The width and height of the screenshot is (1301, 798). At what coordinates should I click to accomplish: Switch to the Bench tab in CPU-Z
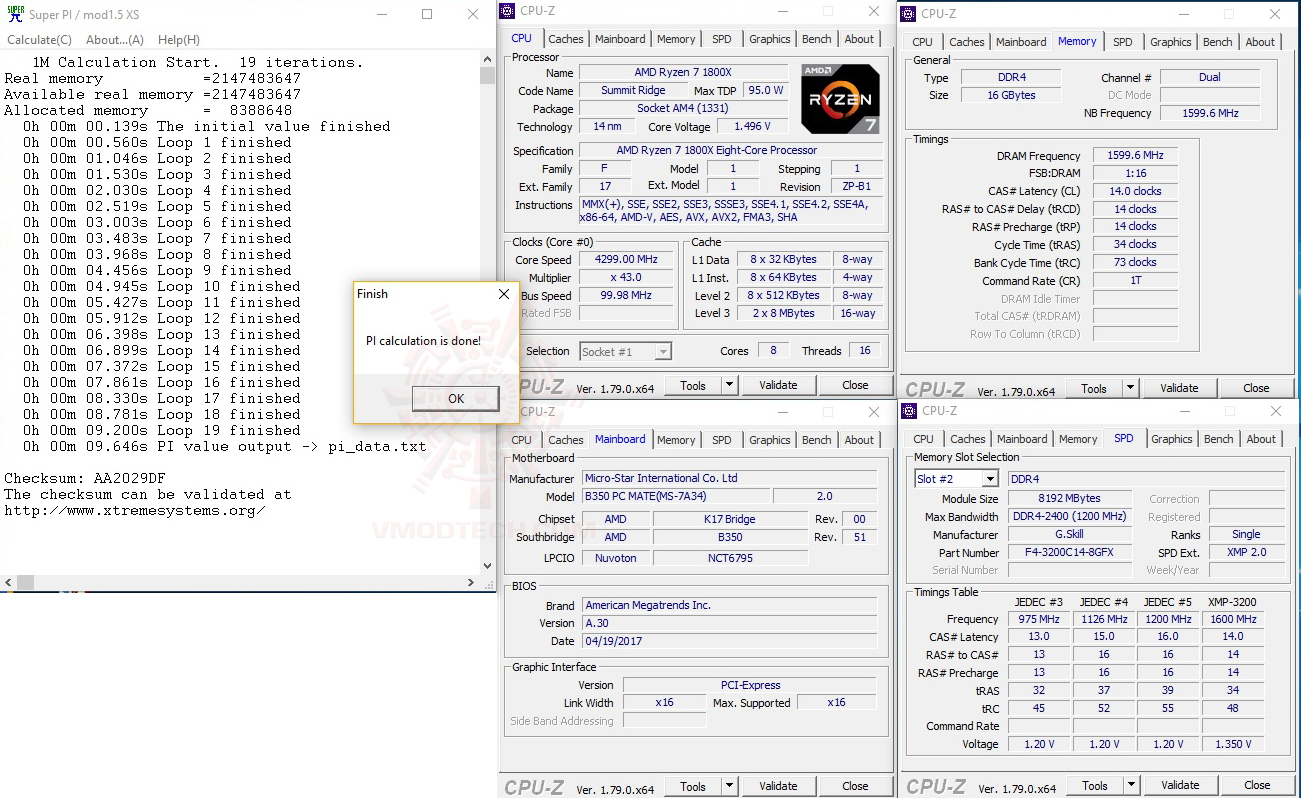(816, 38)
